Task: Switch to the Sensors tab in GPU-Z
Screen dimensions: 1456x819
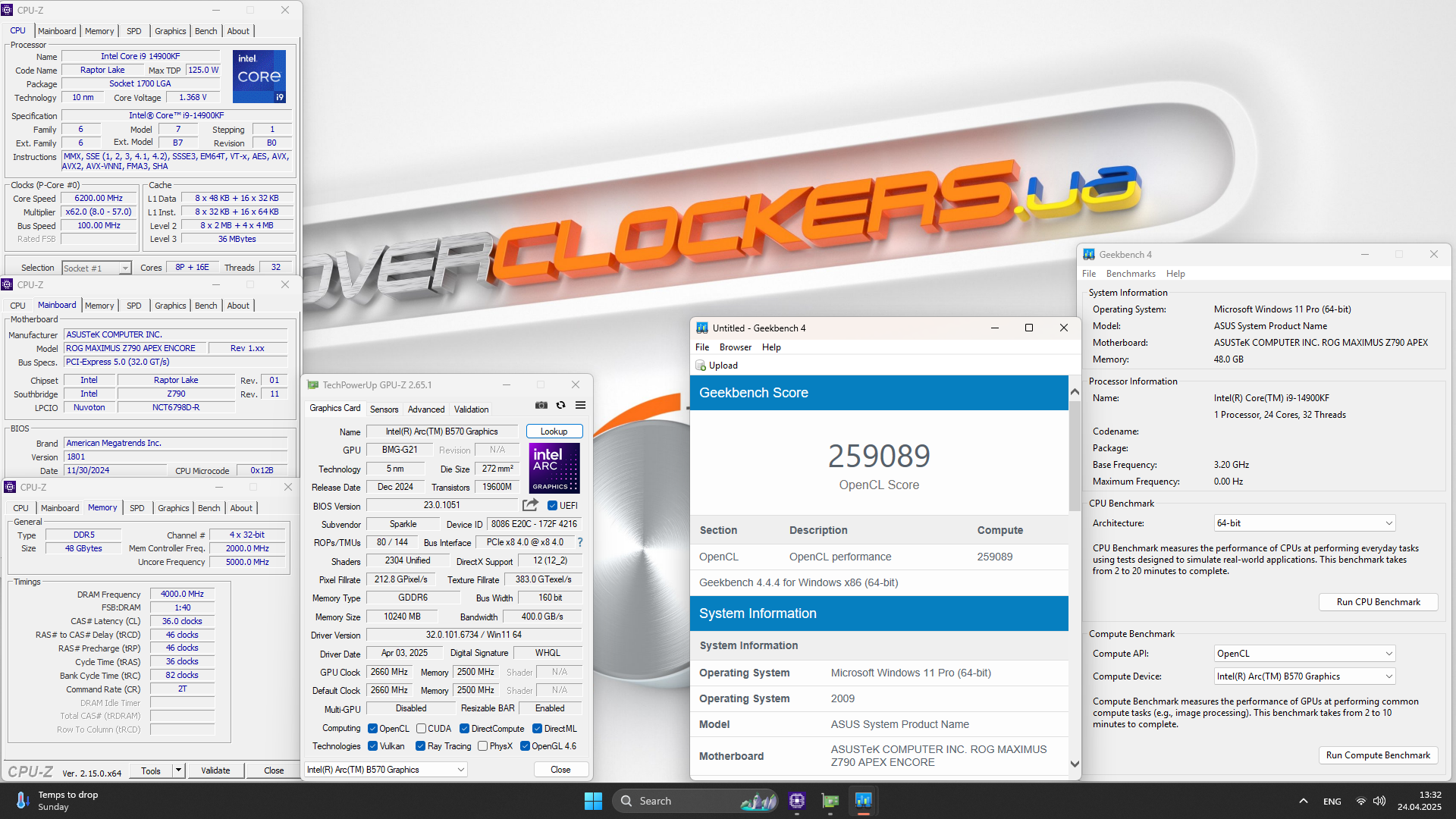Action: click(384, 409)
